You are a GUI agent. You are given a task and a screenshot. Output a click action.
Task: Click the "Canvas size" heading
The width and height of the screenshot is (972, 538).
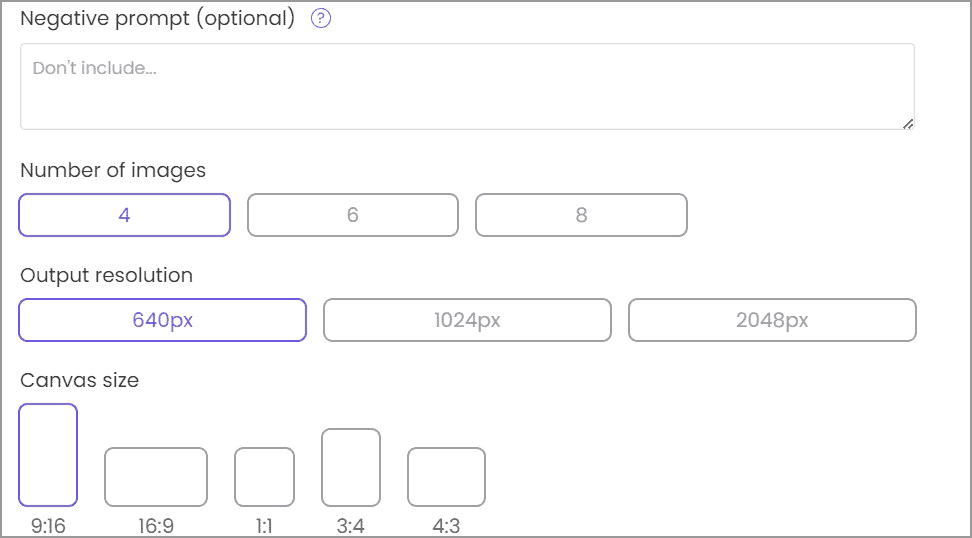click(x=79, y=380)
